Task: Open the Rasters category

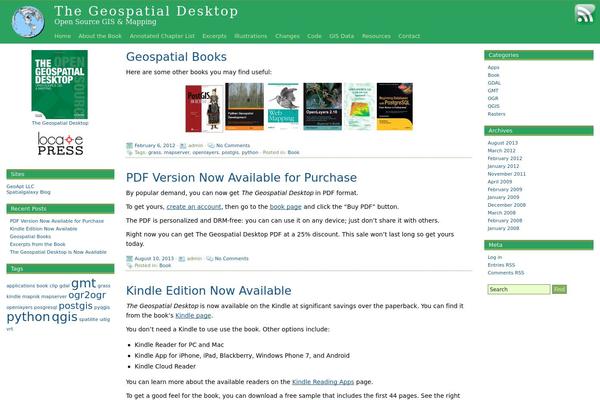Action: click(496, 114)
